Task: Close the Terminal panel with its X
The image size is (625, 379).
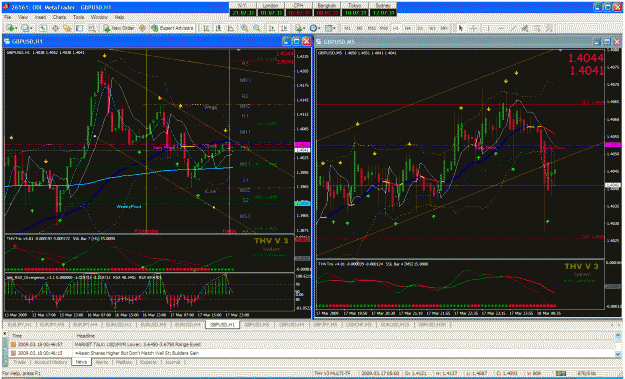Action: pyautogui.click(x=5, y=334)
